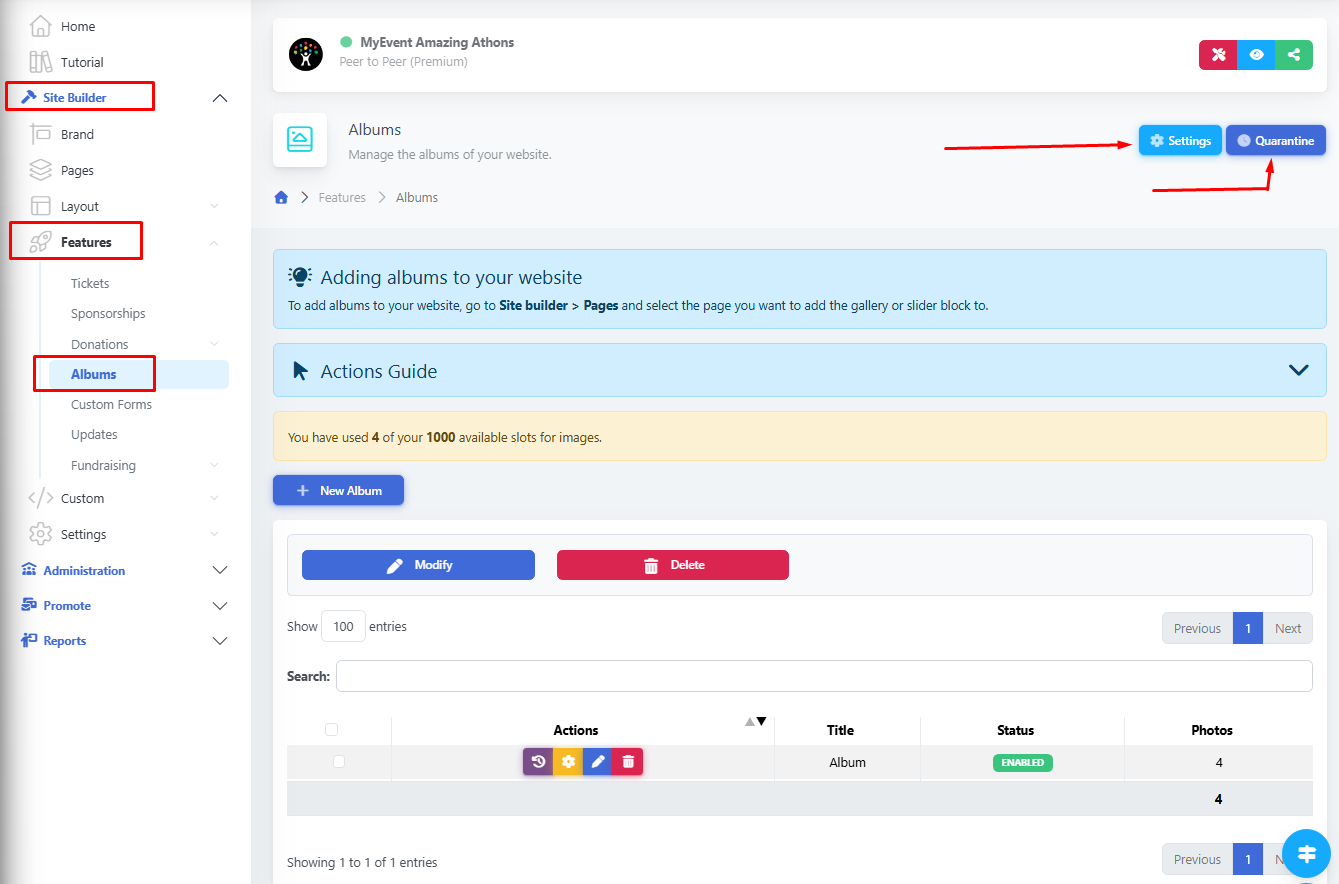Tick the select-all checkbox in table header

(x=332, y=730)
